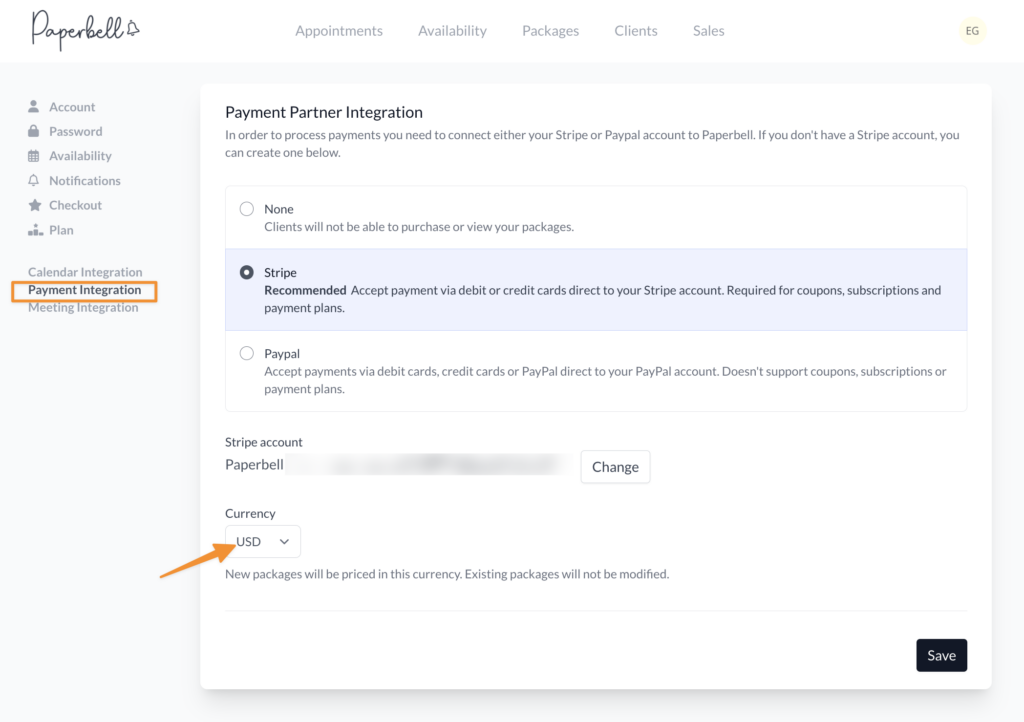Select the Stripe radio button

click(x=247, y=273)
